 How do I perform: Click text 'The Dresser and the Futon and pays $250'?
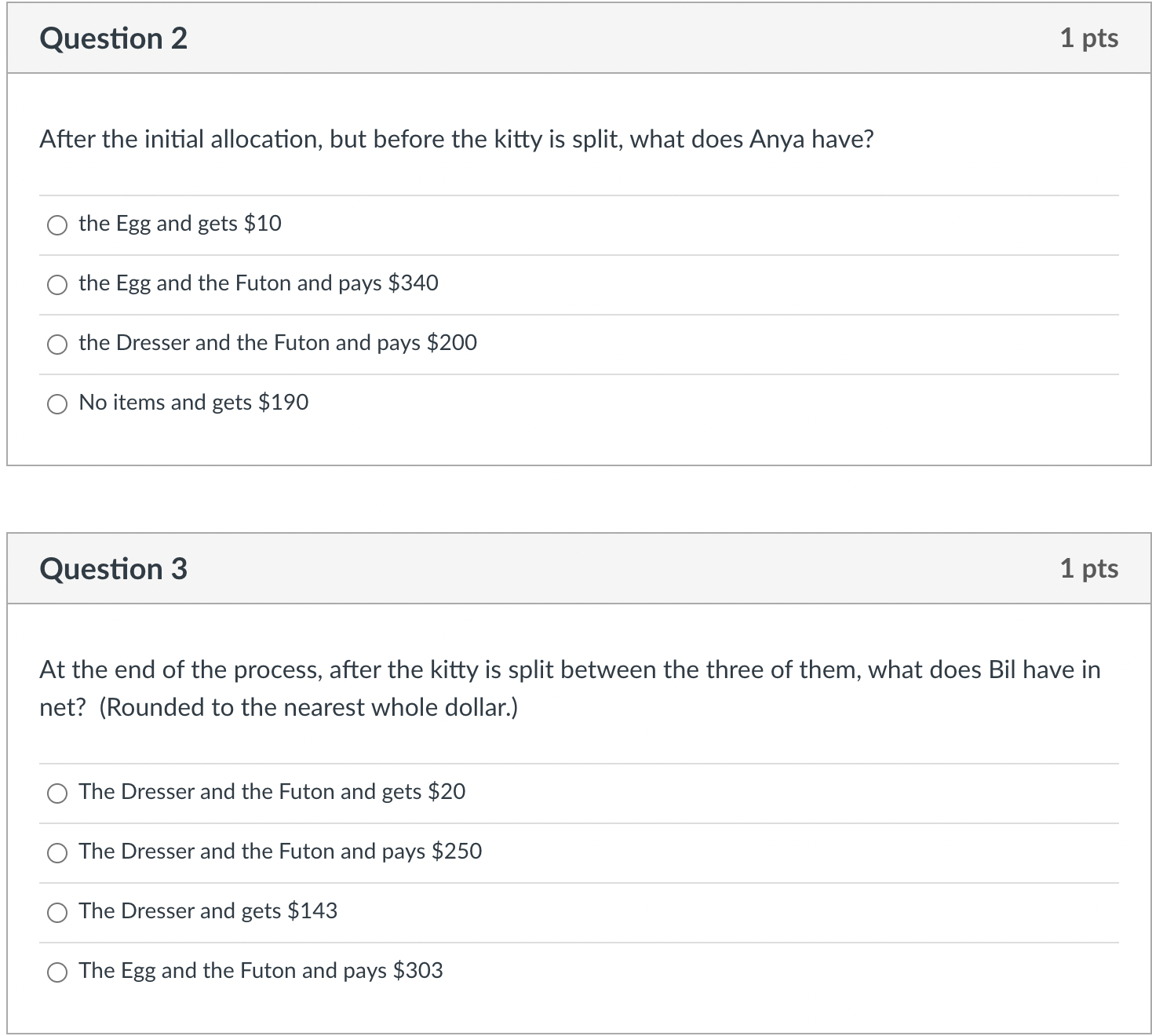tap(280, 852)
